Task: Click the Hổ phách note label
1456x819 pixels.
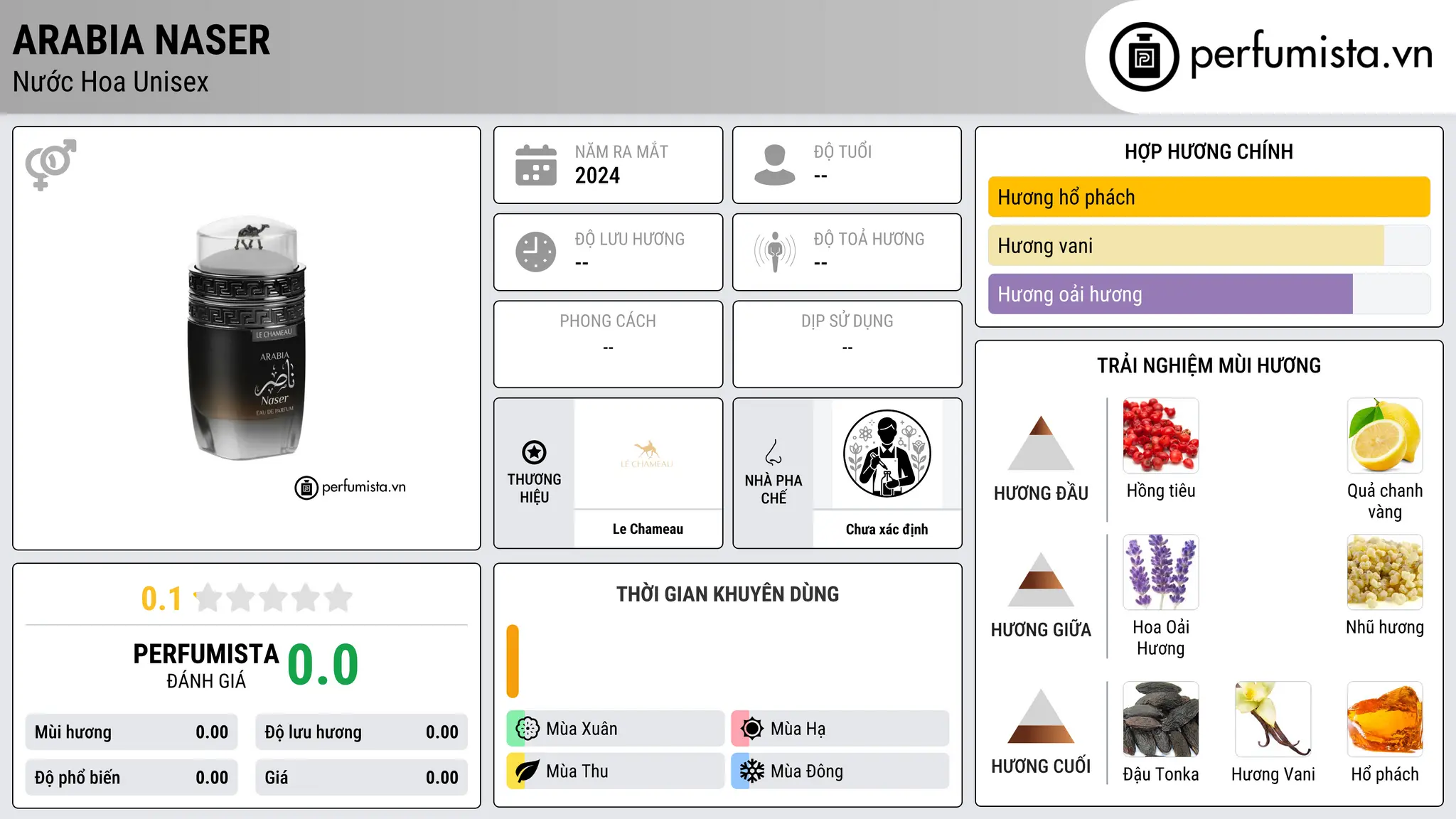Action: (1385, 775)
